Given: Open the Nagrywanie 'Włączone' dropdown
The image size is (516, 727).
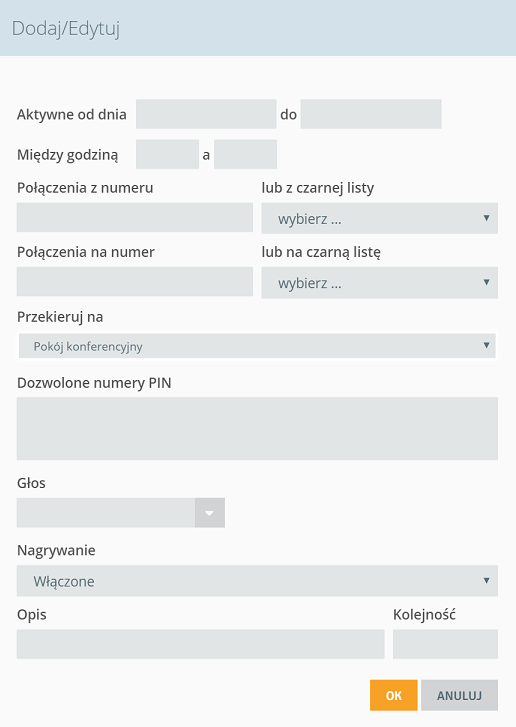Looking at the screenshot, I should [x=257, y=580].
